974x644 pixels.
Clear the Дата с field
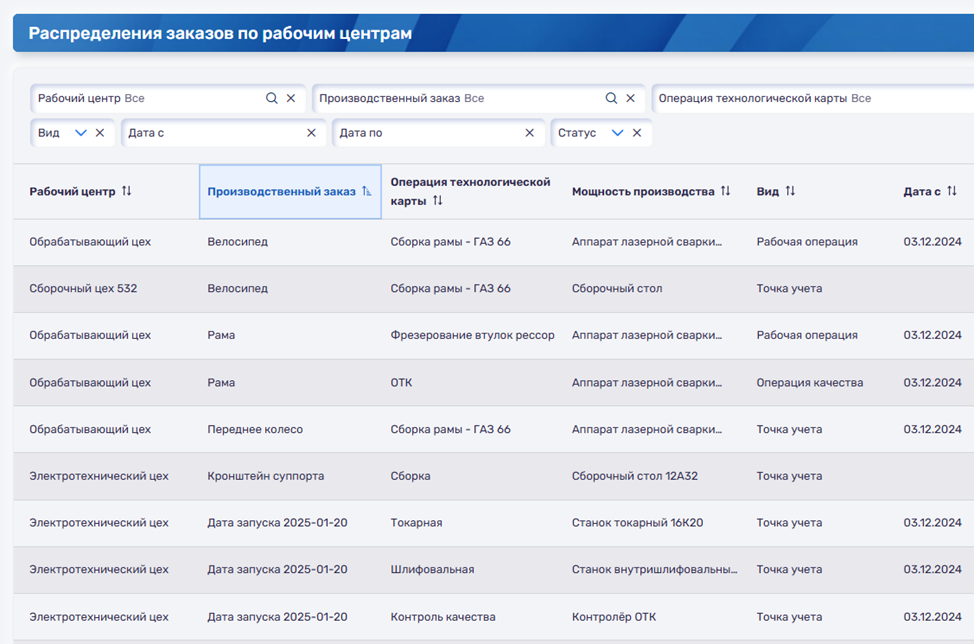pyautogui.click(x=311, y=133)
